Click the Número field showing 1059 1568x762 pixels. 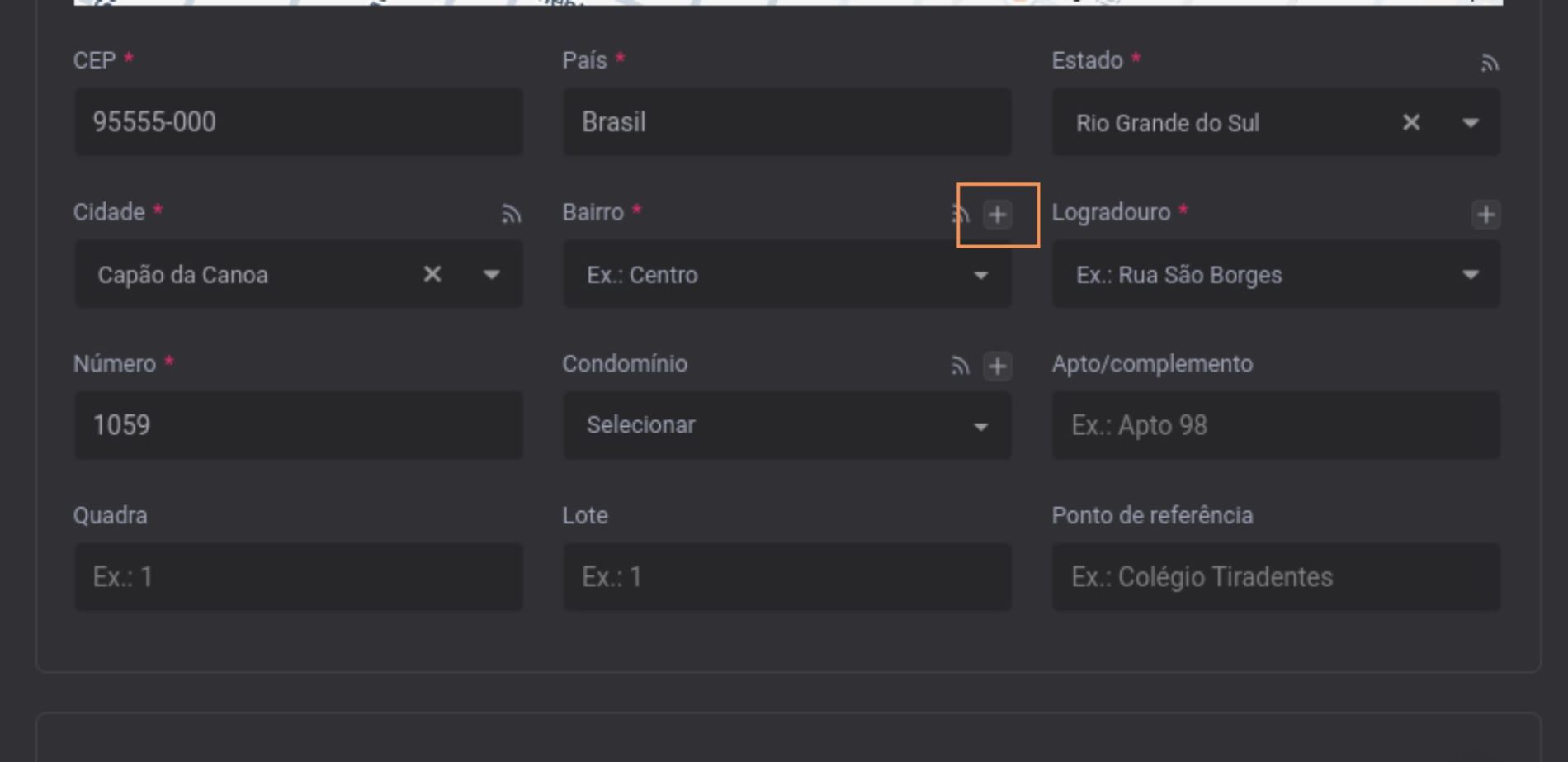298,425
